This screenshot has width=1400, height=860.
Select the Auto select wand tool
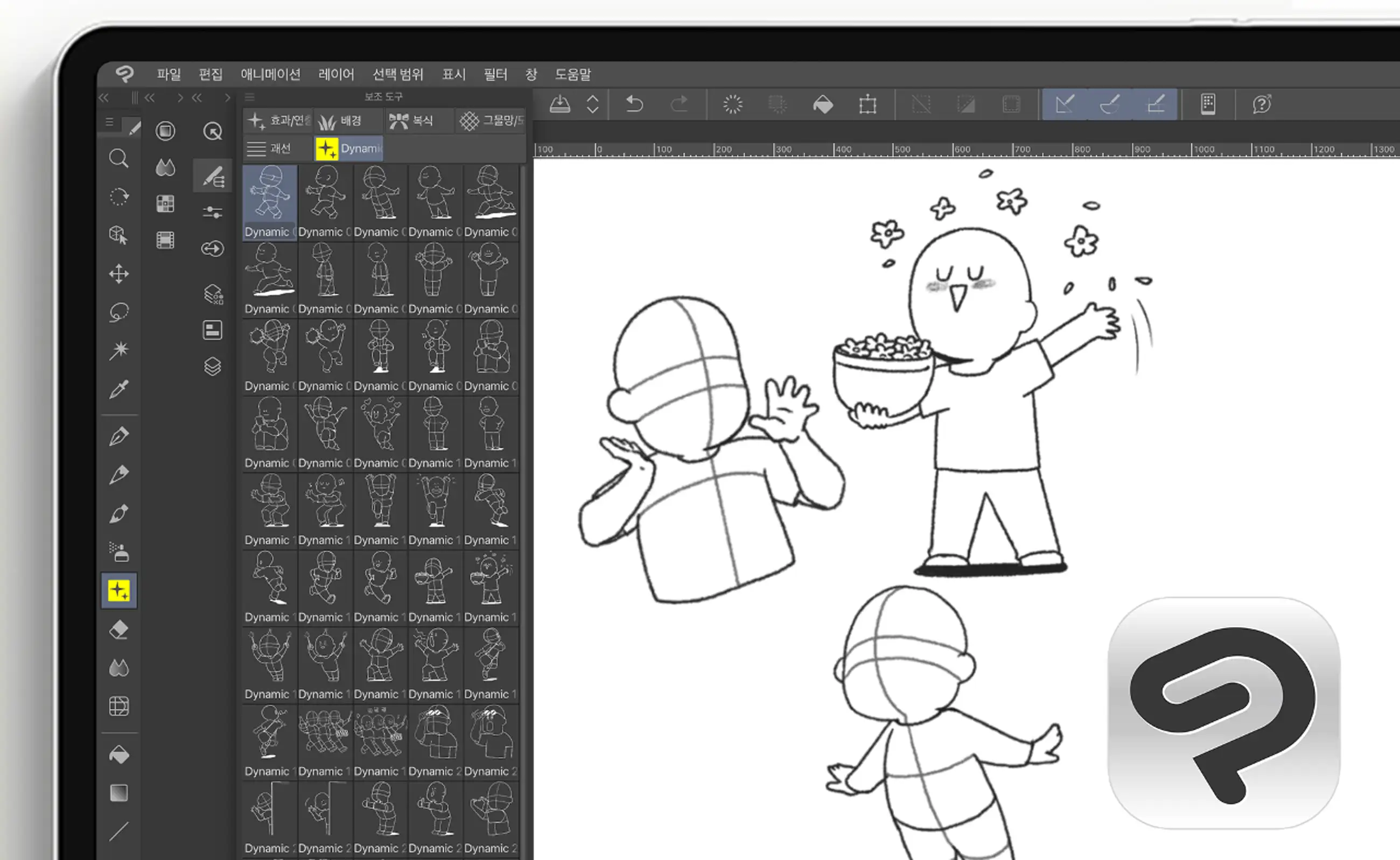tap(118, 350)
